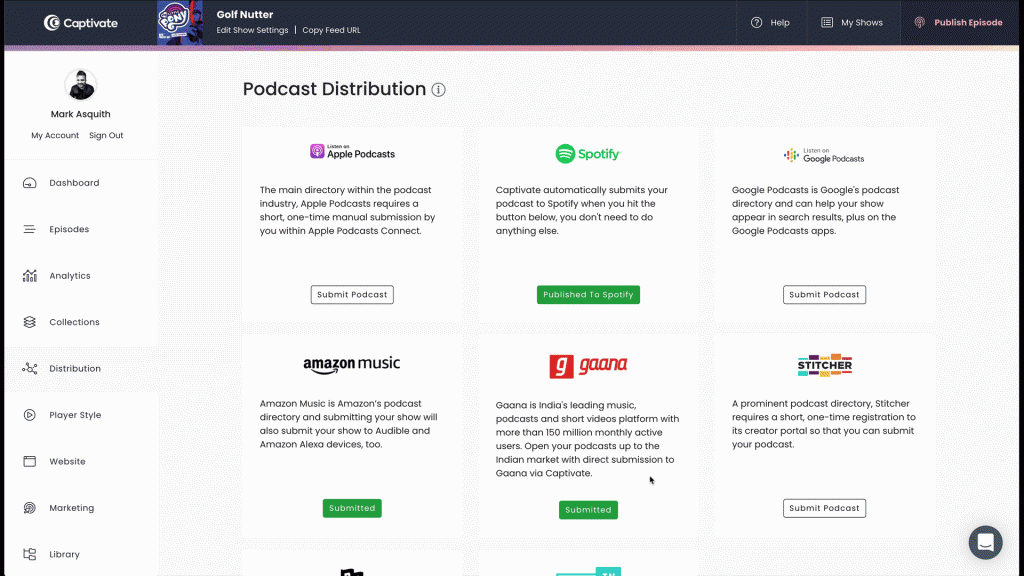Viewport: 1024px width, 576px height.
Task: Switch to My Shows
Action: pyautogui.click(x=854, y=22)
